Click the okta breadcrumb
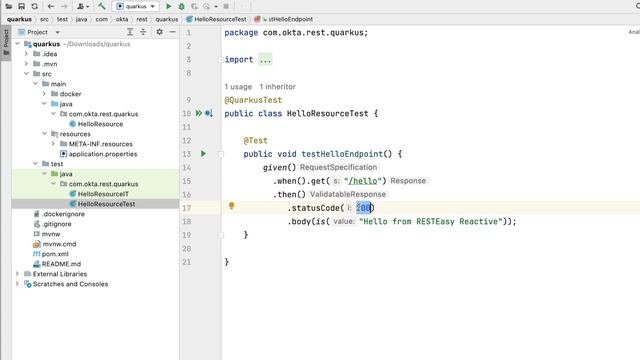Viewport: 640px width, 360px height. coord(122,19)
